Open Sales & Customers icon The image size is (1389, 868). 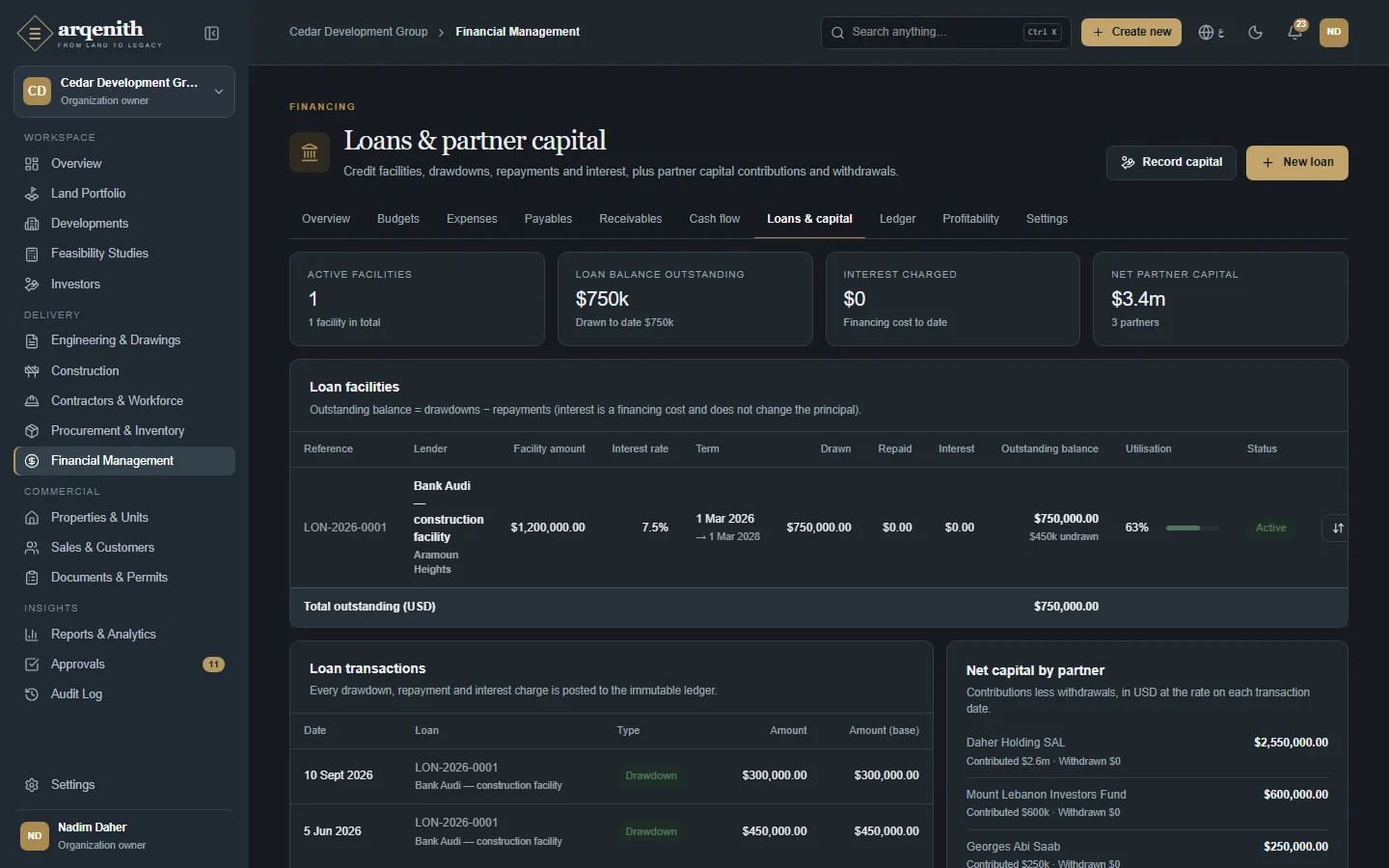32,548
